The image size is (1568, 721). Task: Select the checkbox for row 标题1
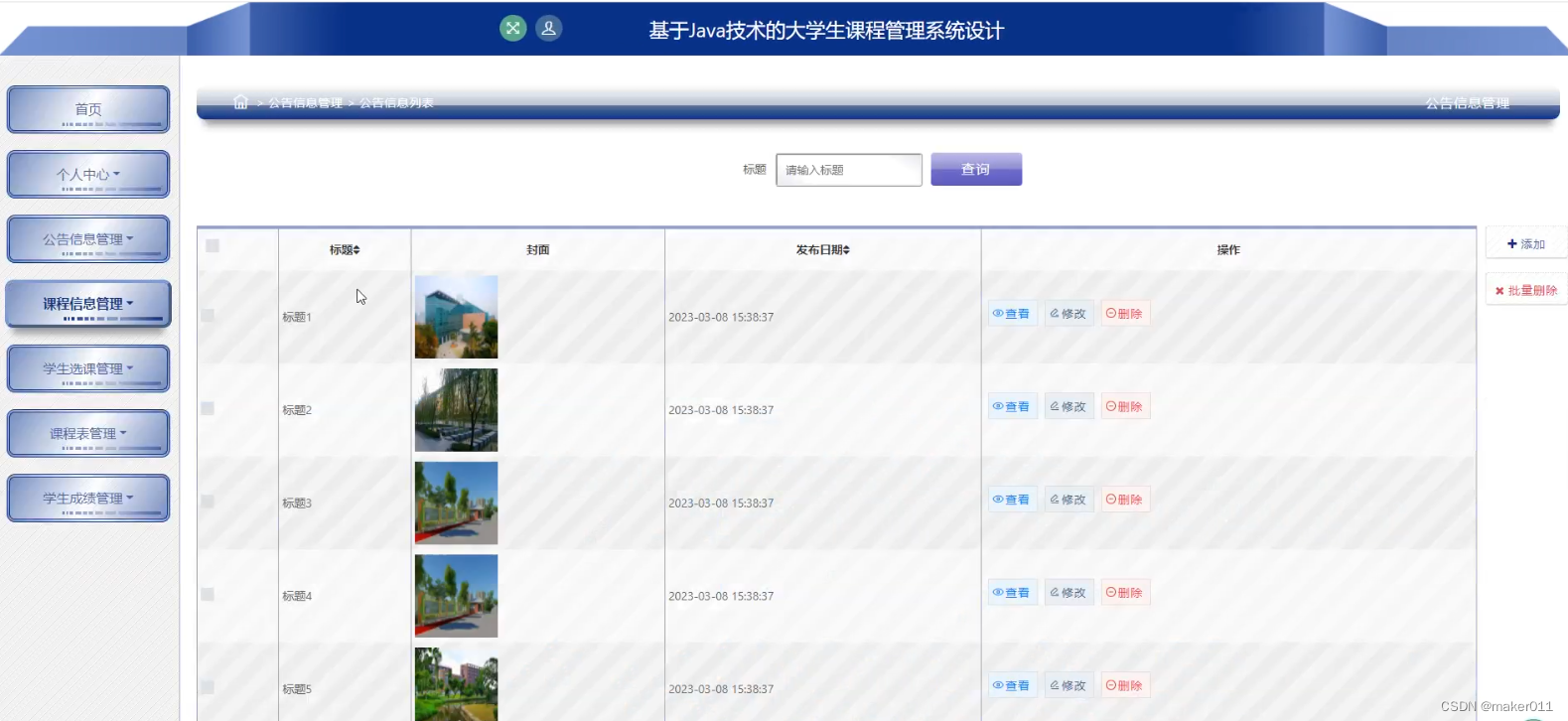pos(208,315)
